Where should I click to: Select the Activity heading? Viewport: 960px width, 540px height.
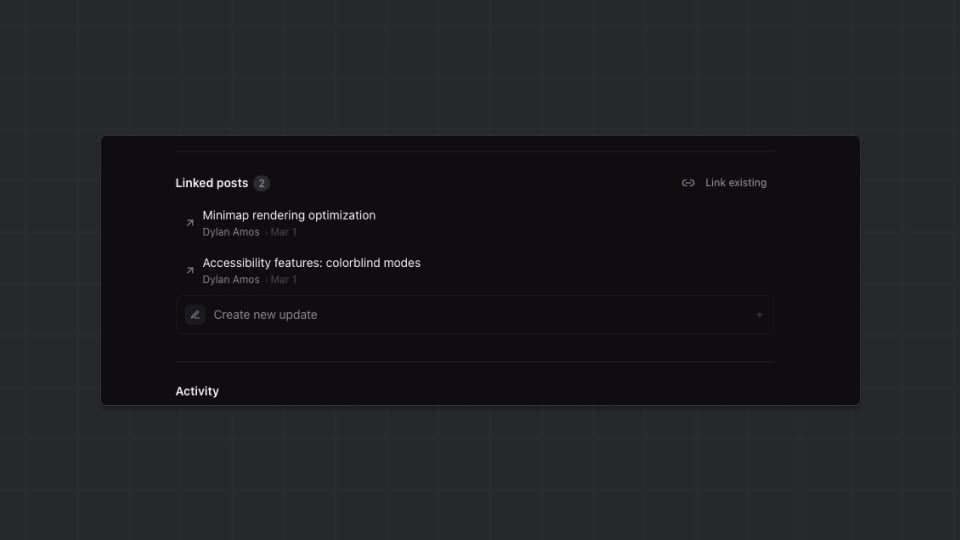(197, 391)
